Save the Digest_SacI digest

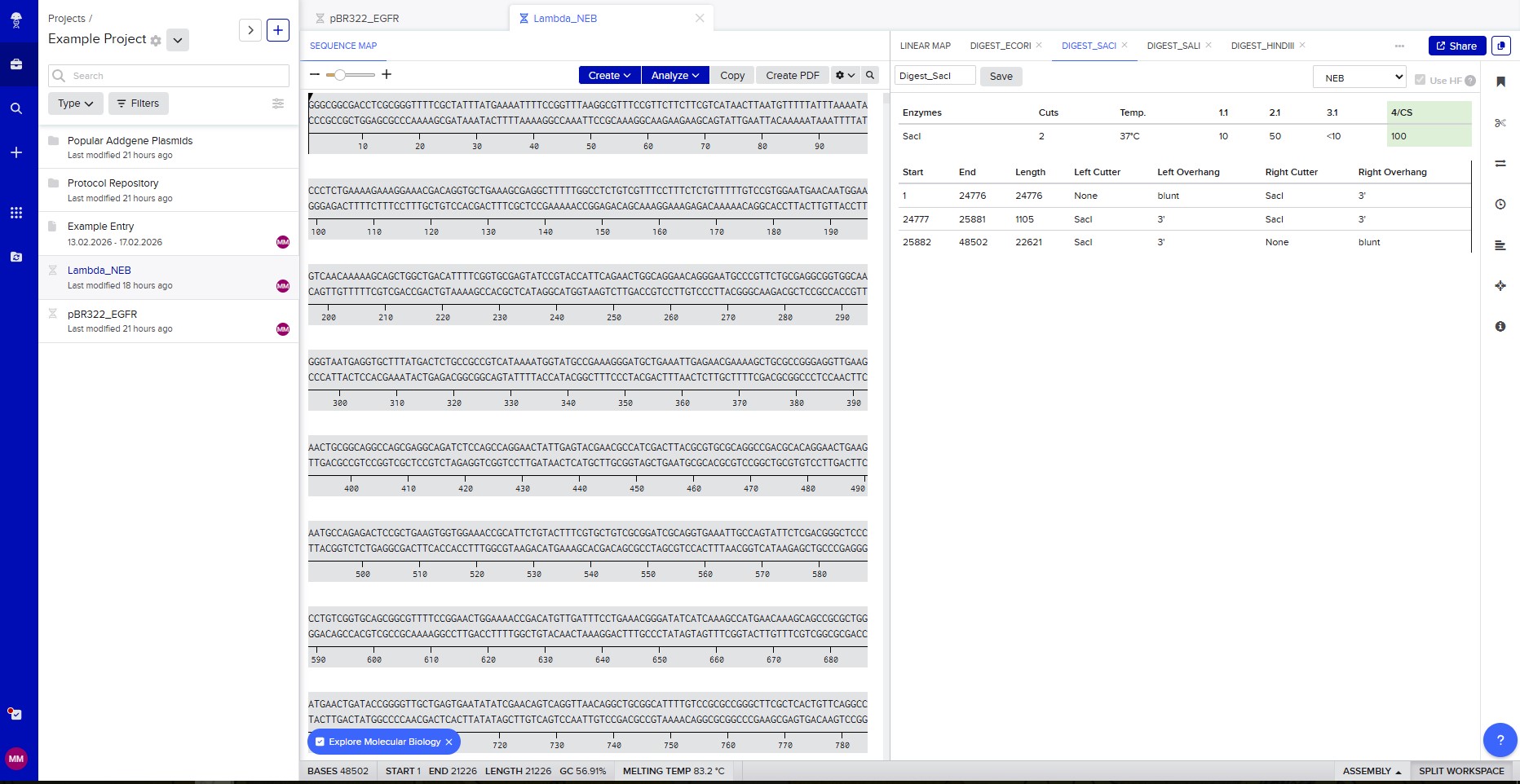1001,76
